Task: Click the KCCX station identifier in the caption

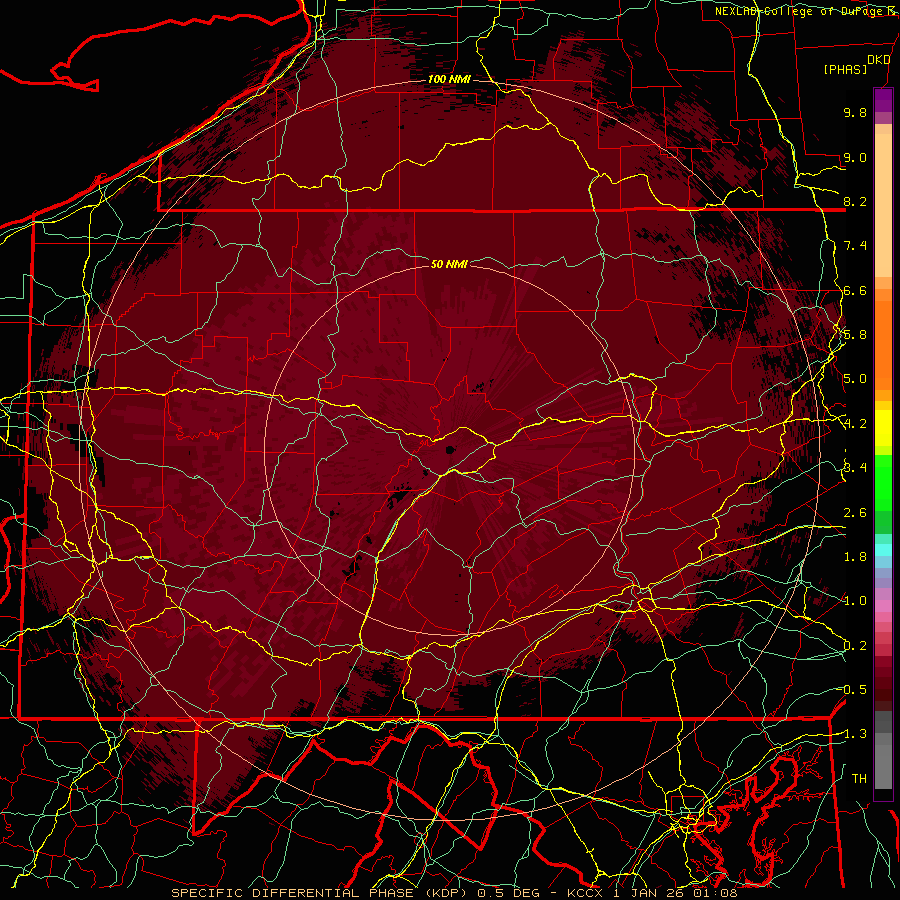Action: coord(586,893)
